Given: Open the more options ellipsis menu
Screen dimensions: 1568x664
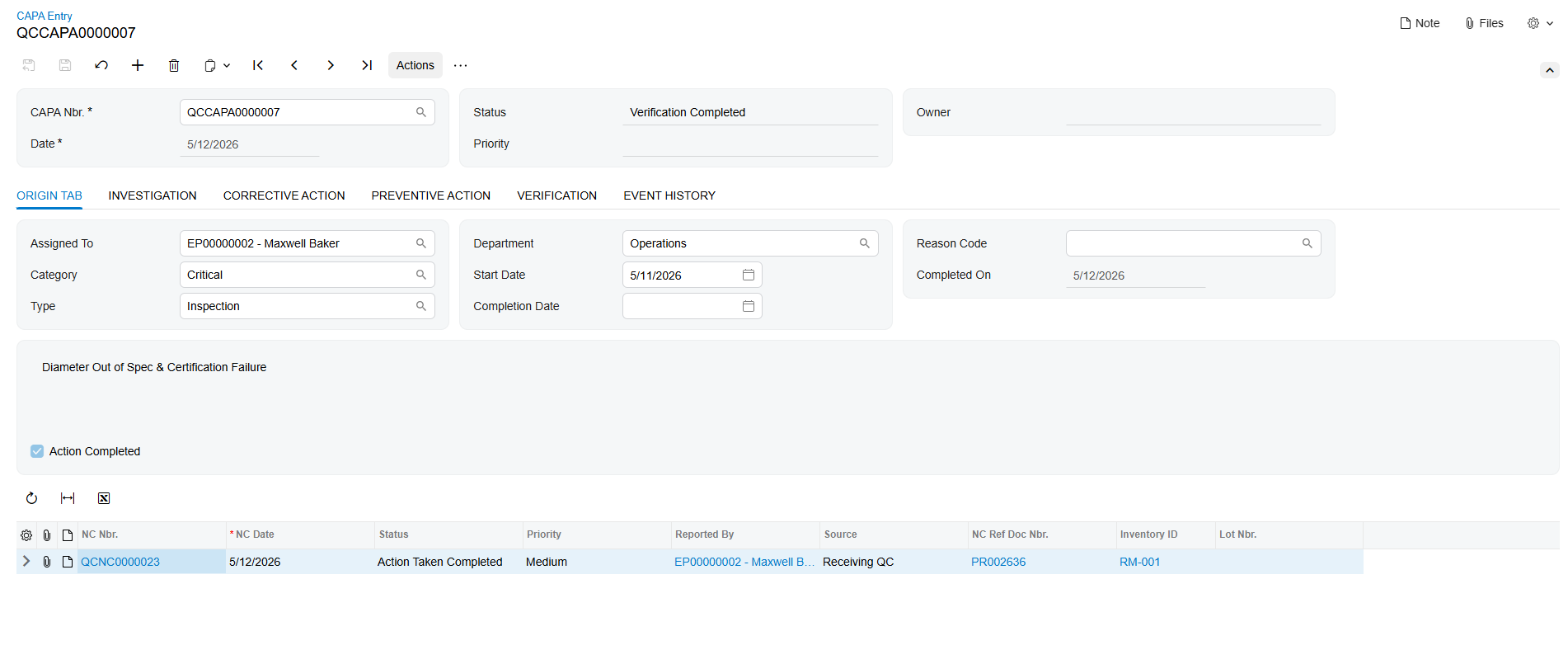Looking at the screenshot, I should 461,65.
